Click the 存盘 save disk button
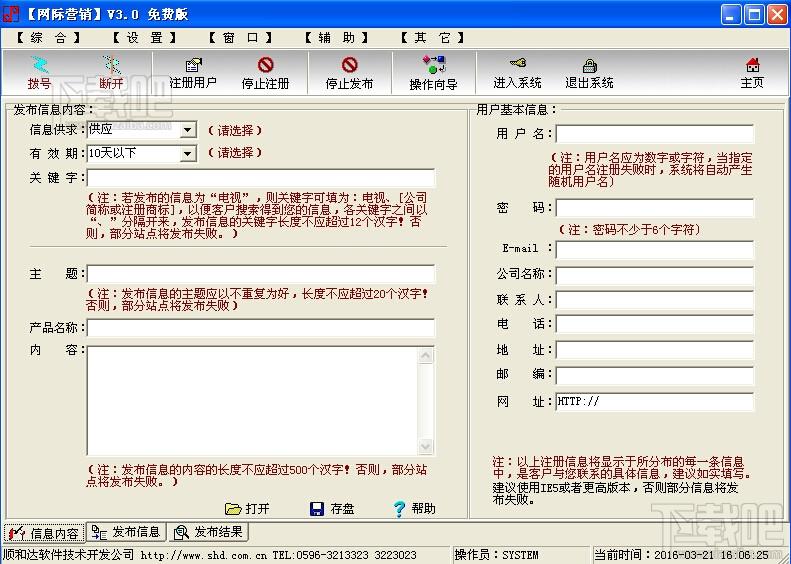791x564 pixels. [x=332, y=509]
